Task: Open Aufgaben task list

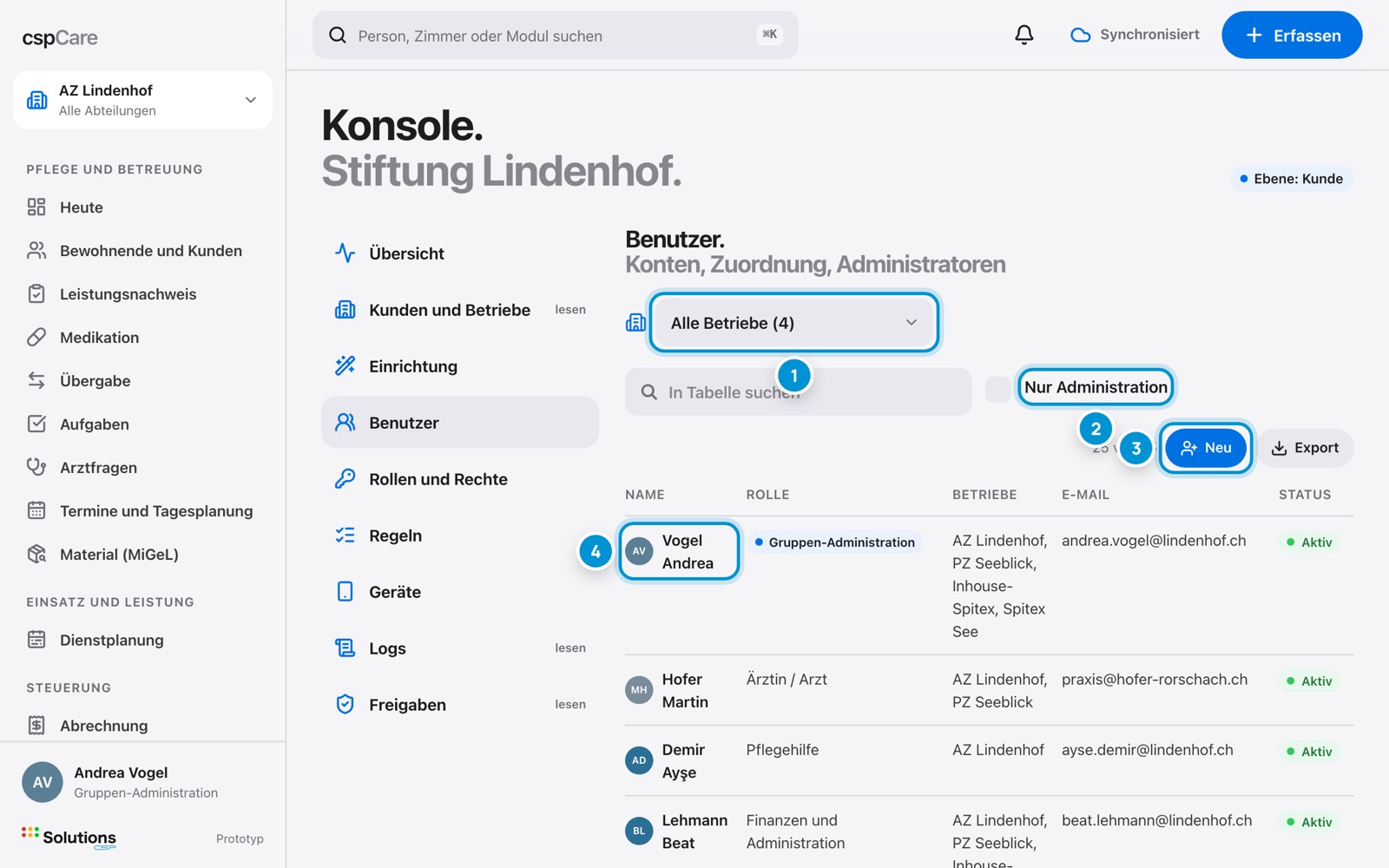Action: (x=143, y=424)
